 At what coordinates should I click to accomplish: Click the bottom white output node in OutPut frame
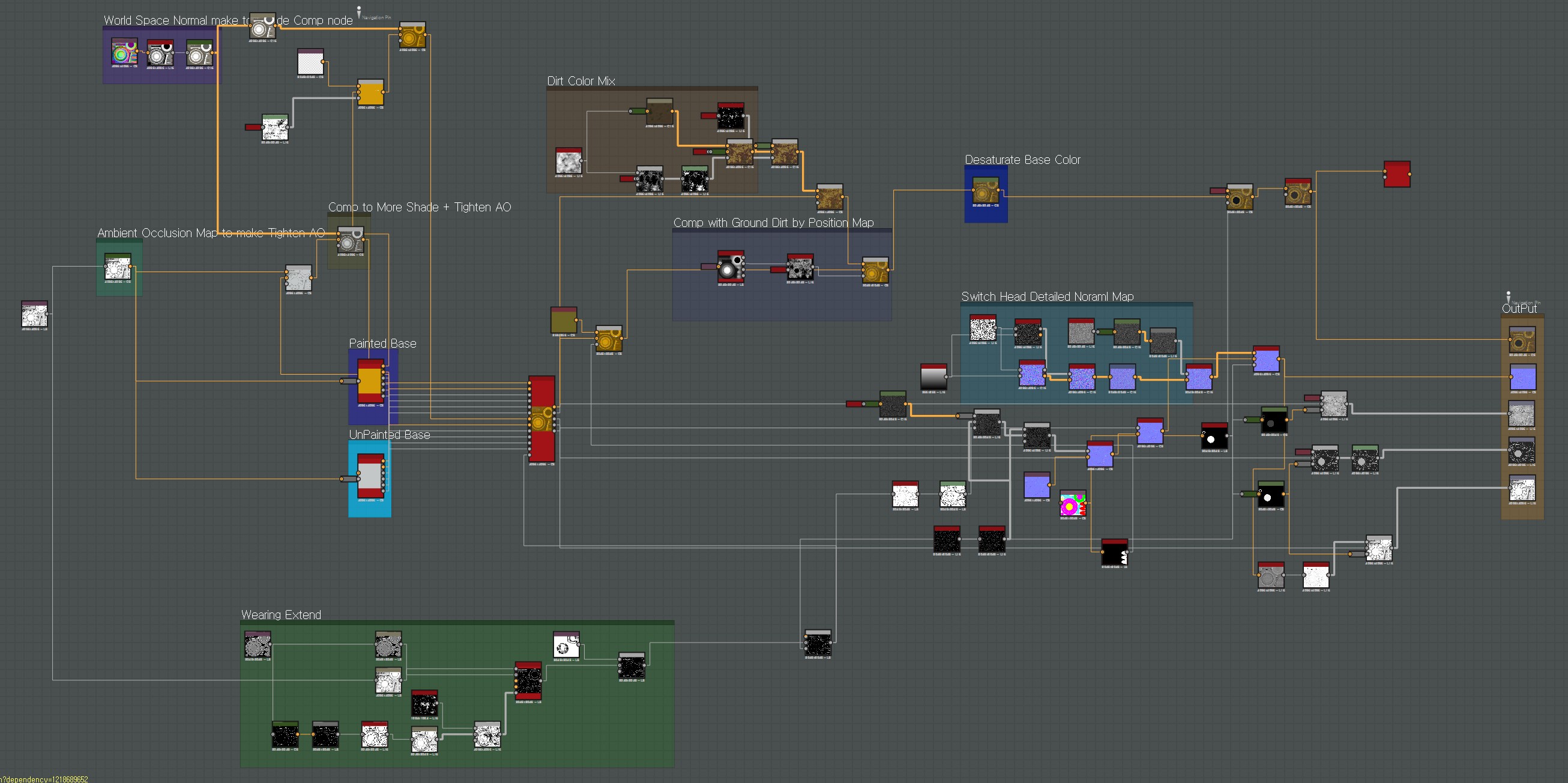click(x=1522, y=489)
